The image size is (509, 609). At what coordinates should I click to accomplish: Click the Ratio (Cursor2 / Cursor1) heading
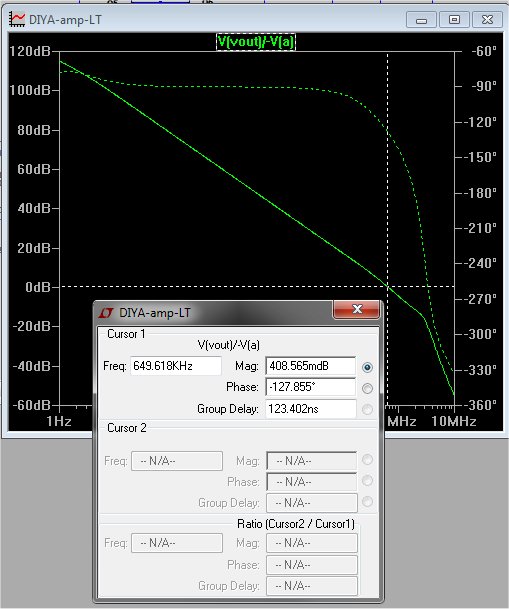coord(296,524)
